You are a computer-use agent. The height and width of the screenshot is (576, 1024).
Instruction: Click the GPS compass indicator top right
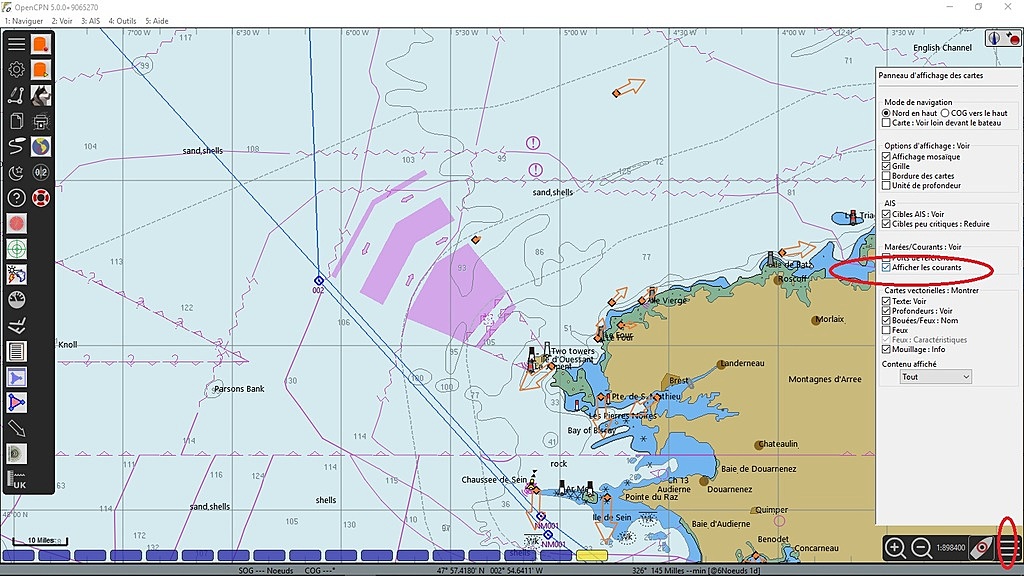pos(995,39)
